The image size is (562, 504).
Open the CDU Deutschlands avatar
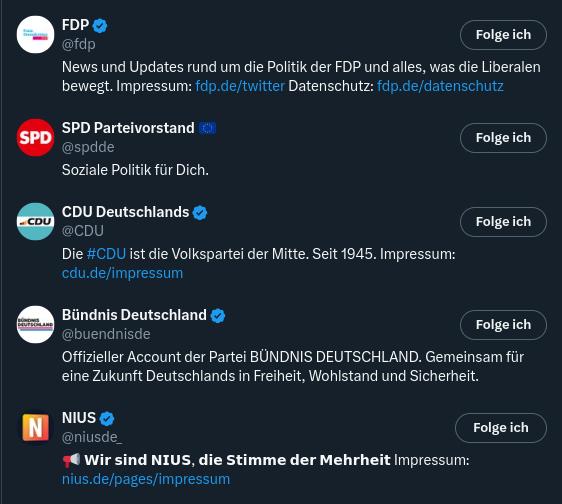tap(35, 222)
